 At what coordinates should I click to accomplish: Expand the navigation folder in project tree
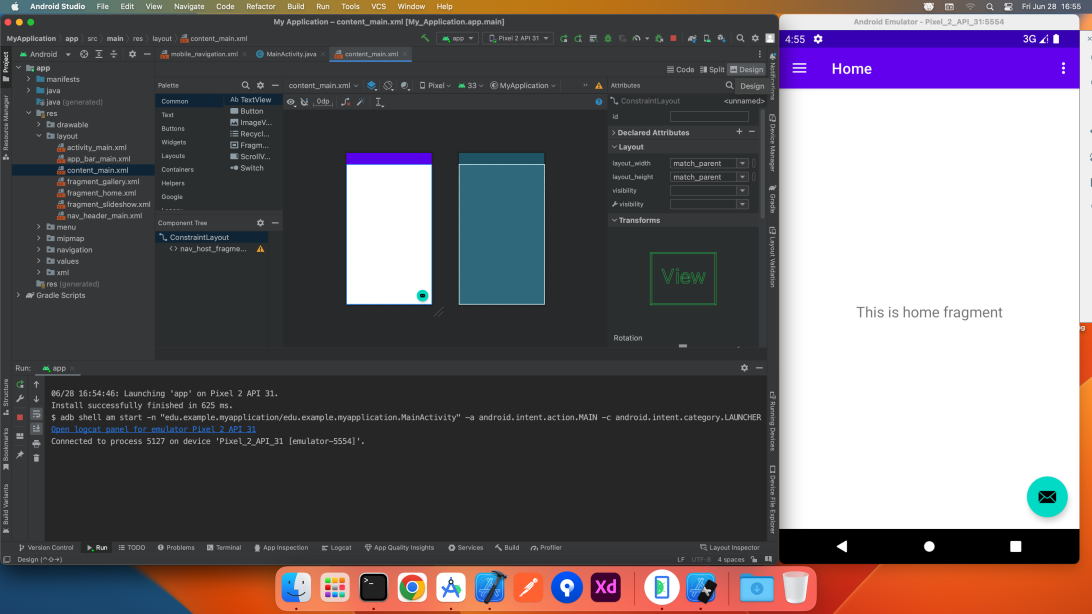pyautogui.click(x=39, y=250)
